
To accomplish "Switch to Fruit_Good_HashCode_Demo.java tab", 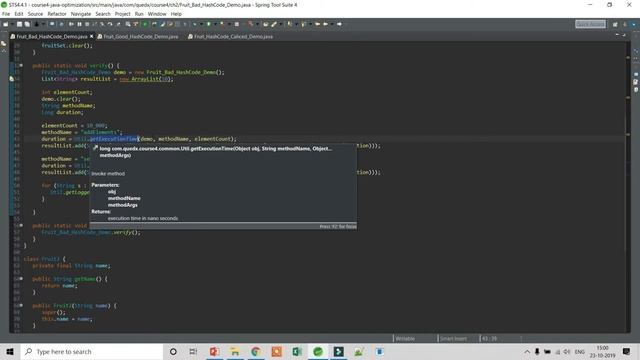I will point(140,36).
